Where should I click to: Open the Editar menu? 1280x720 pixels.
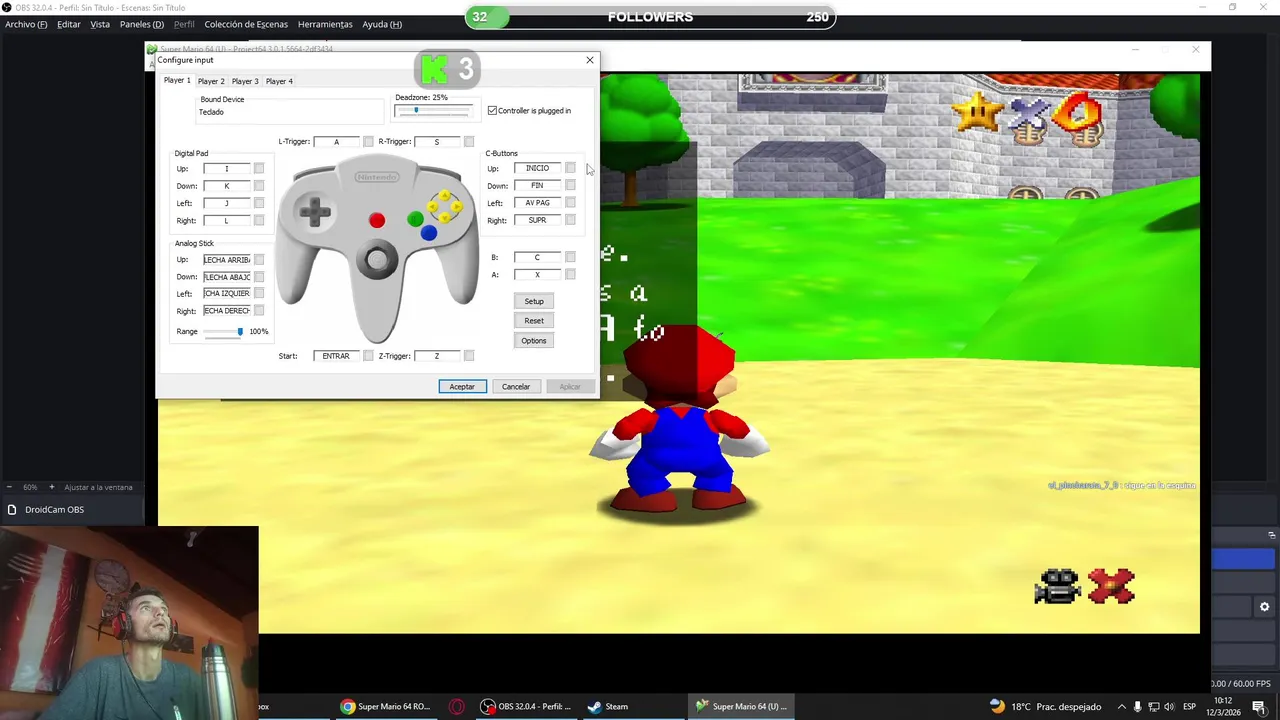[x=69, y=24]
